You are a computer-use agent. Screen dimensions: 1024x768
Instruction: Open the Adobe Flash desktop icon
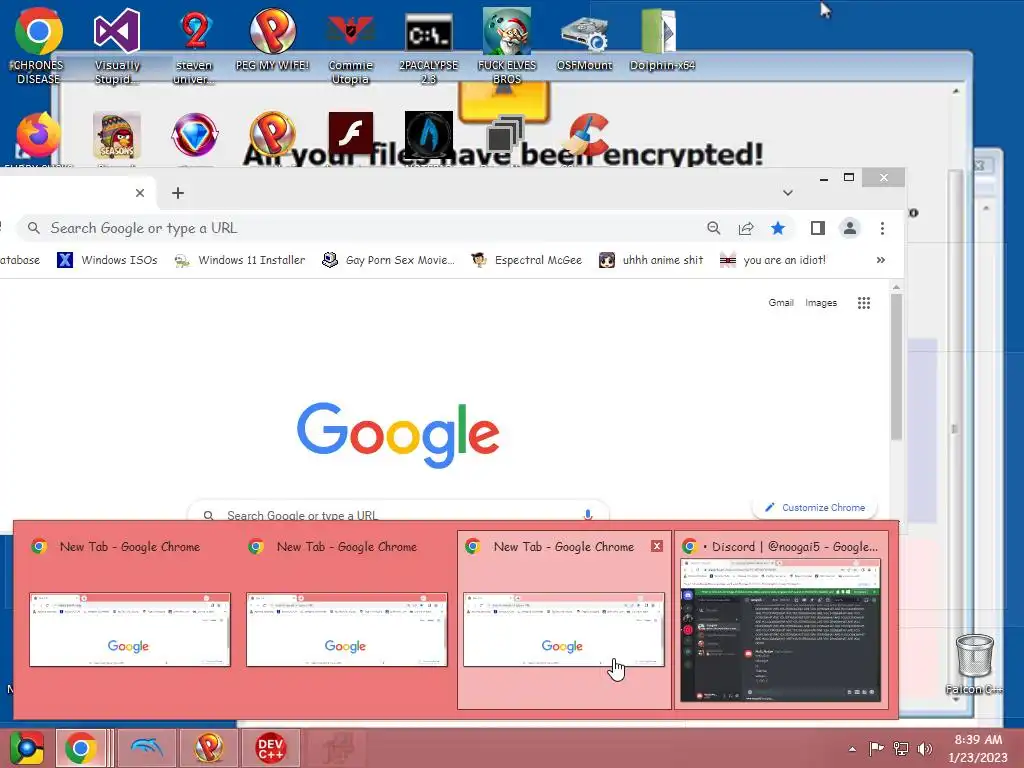(x=351, y=132)
